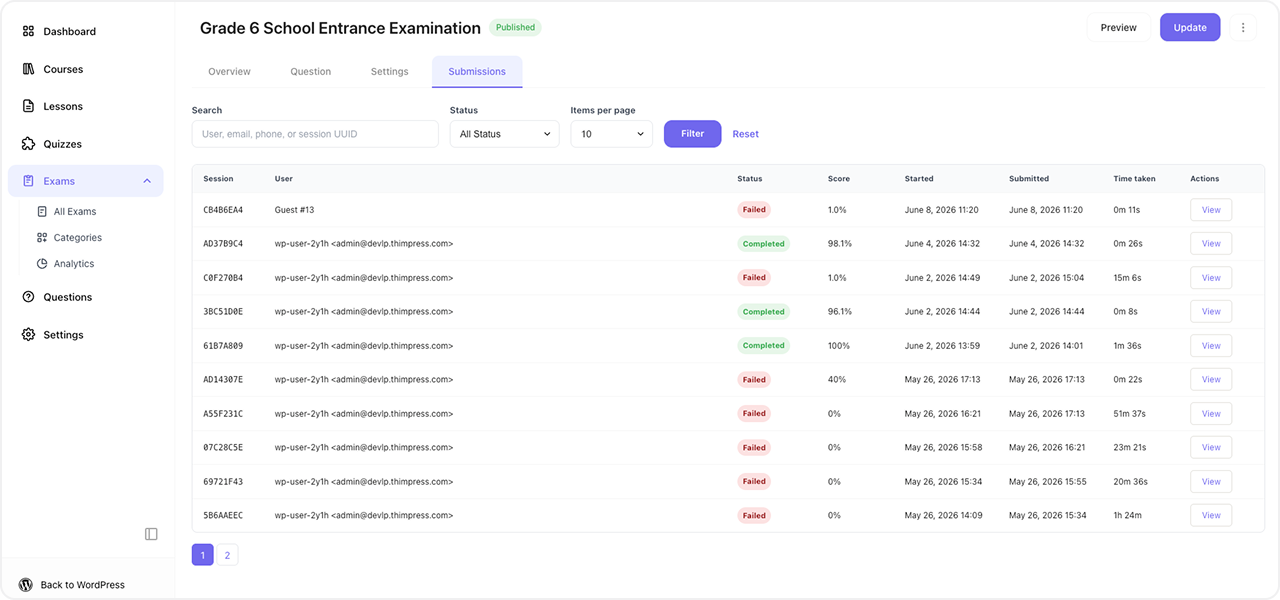Open the Items per page dropdown
The image size is (1280, 600).
(612, 134)
